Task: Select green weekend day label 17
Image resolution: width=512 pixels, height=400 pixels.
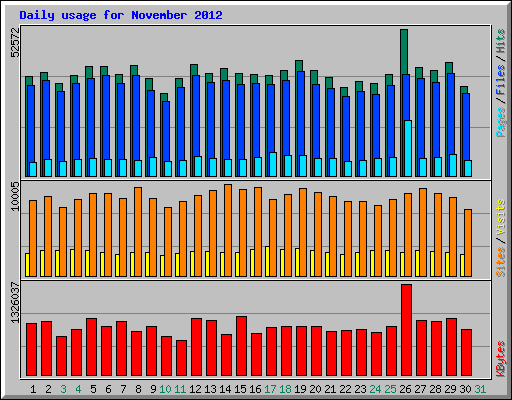Action: pyautogui.click(x=270, y=389)
